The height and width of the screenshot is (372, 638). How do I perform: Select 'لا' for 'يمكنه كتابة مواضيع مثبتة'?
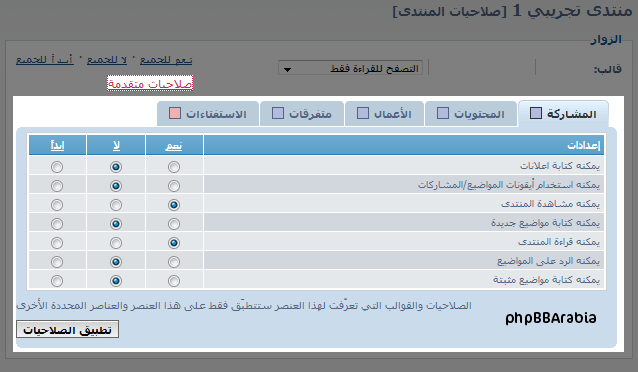coord(116,281)
